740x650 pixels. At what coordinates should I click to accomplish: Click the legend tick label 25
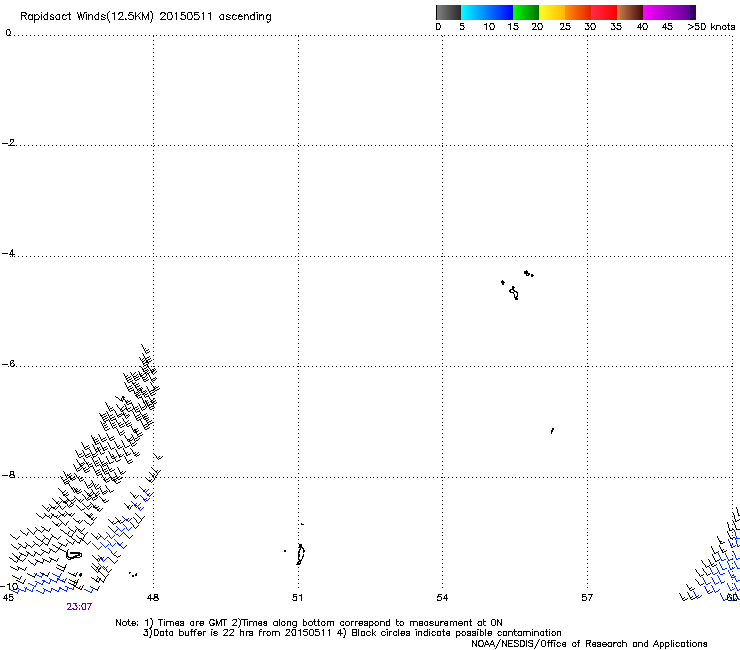click(565, 27)
